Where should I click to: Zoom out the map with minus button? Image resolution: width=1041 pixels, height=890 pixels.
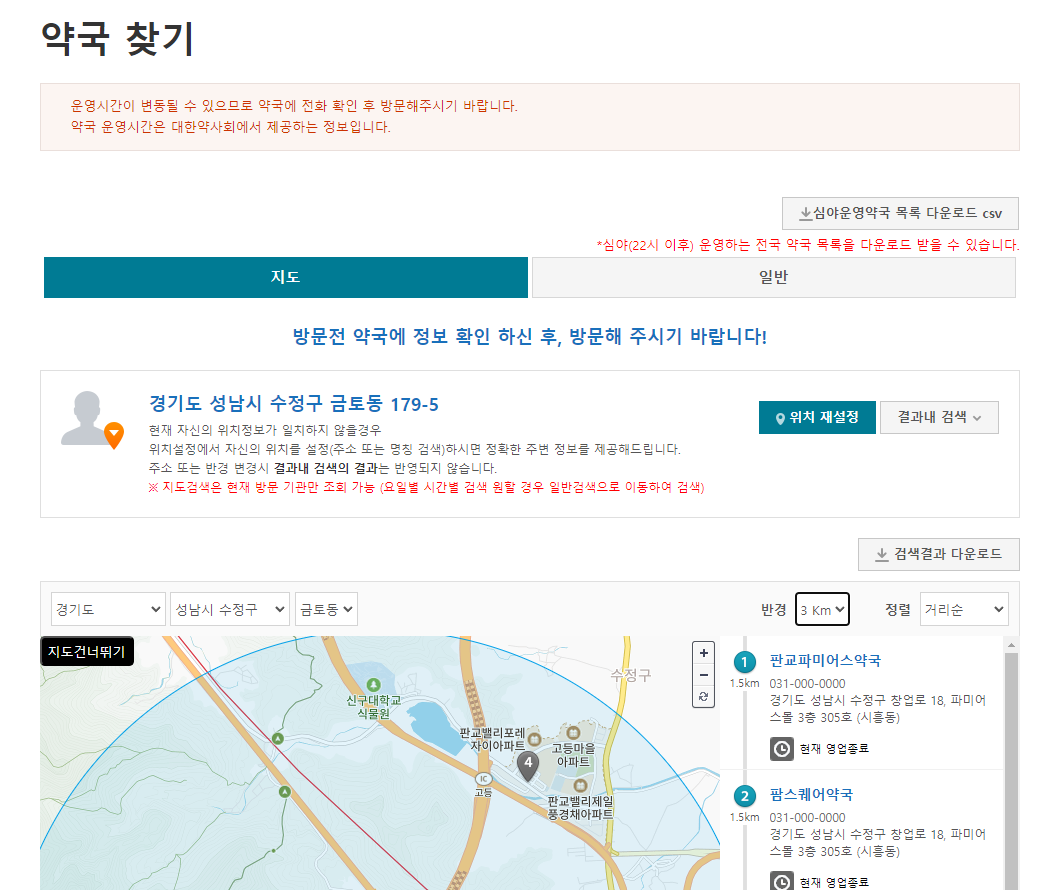point(703,675)
